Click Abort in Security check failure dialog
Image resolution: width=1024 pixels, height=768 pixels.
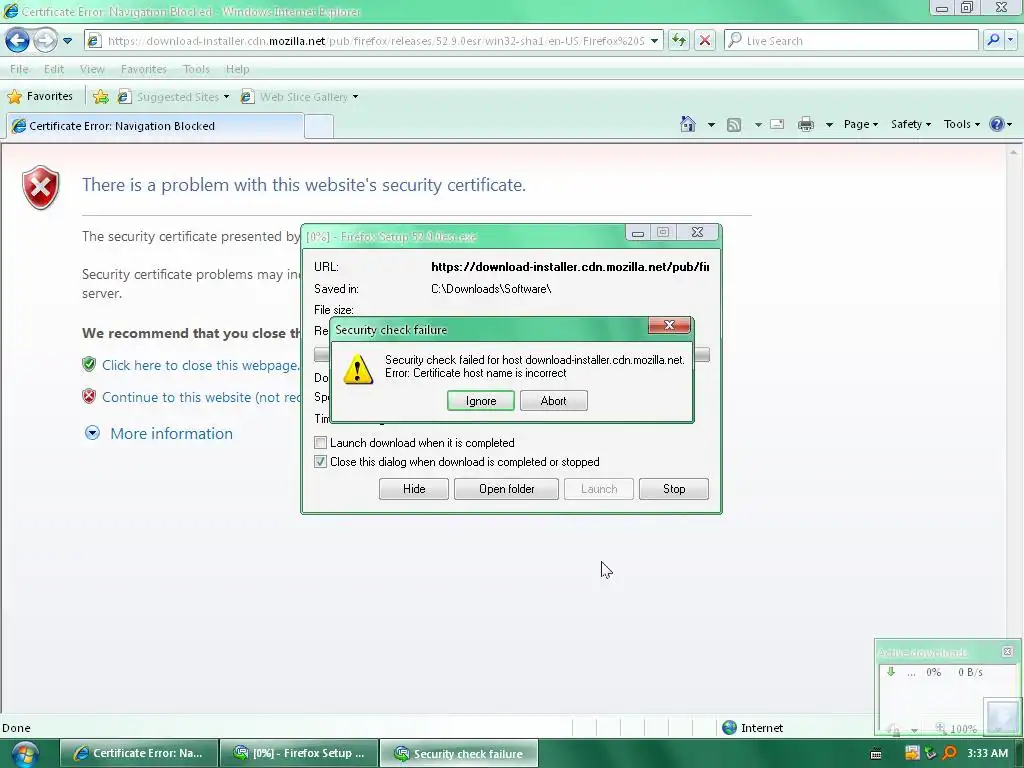click(x=553, y=400)
